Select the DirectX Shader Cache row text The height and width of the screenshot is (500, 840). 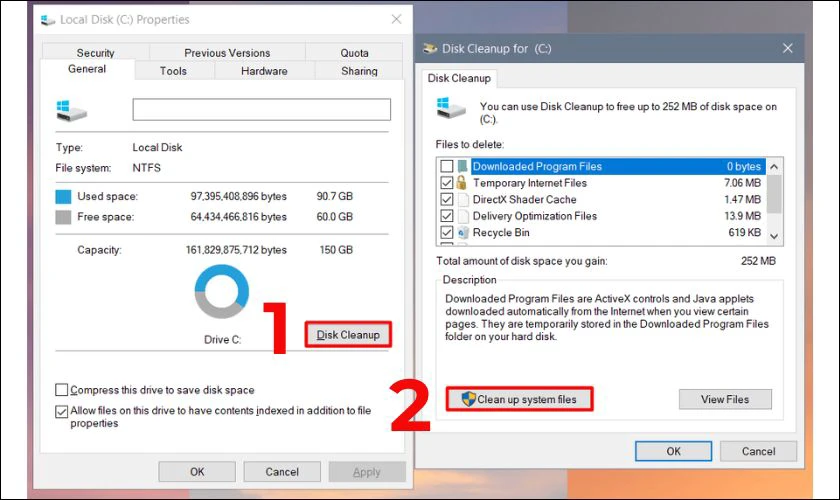click(524, 199)
